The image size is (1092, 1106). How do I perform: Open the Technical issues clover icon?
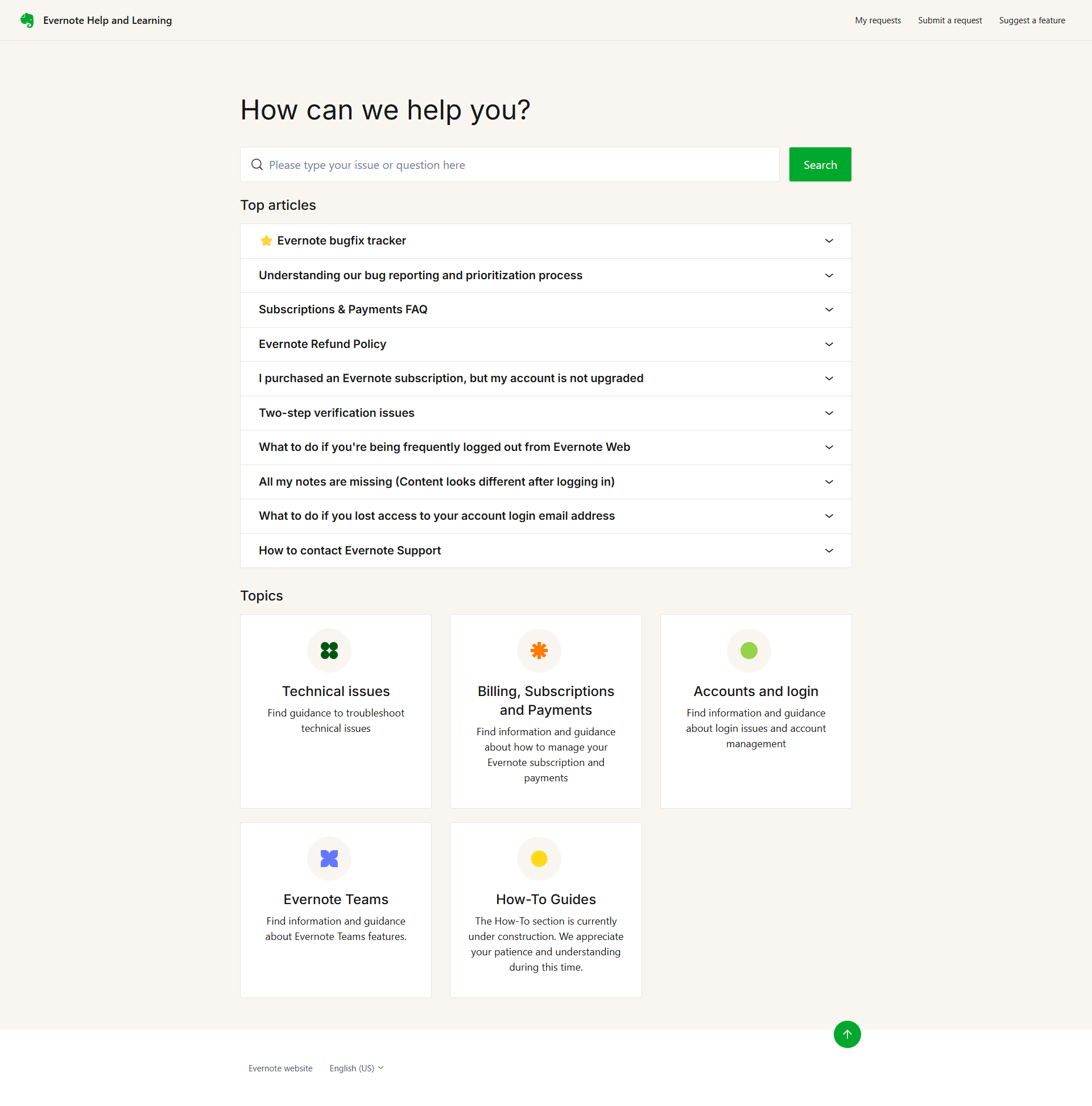[329, 651]
